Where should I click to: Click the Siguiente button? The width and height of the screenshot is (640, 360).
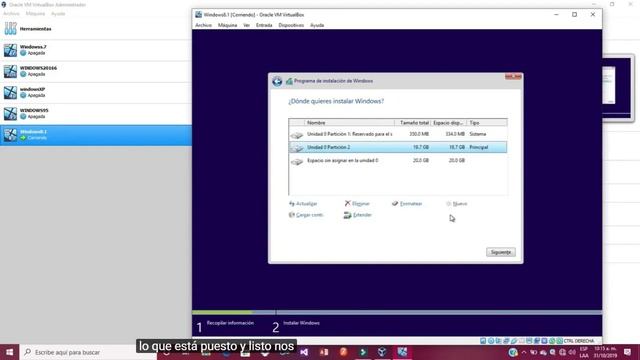click(x=501, y=252)
